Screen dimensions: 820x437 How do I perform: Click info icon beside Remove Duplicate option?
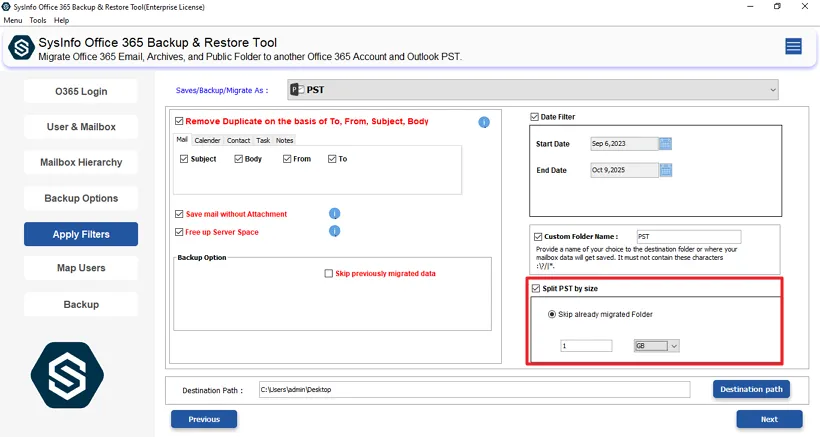click(484, 122)
